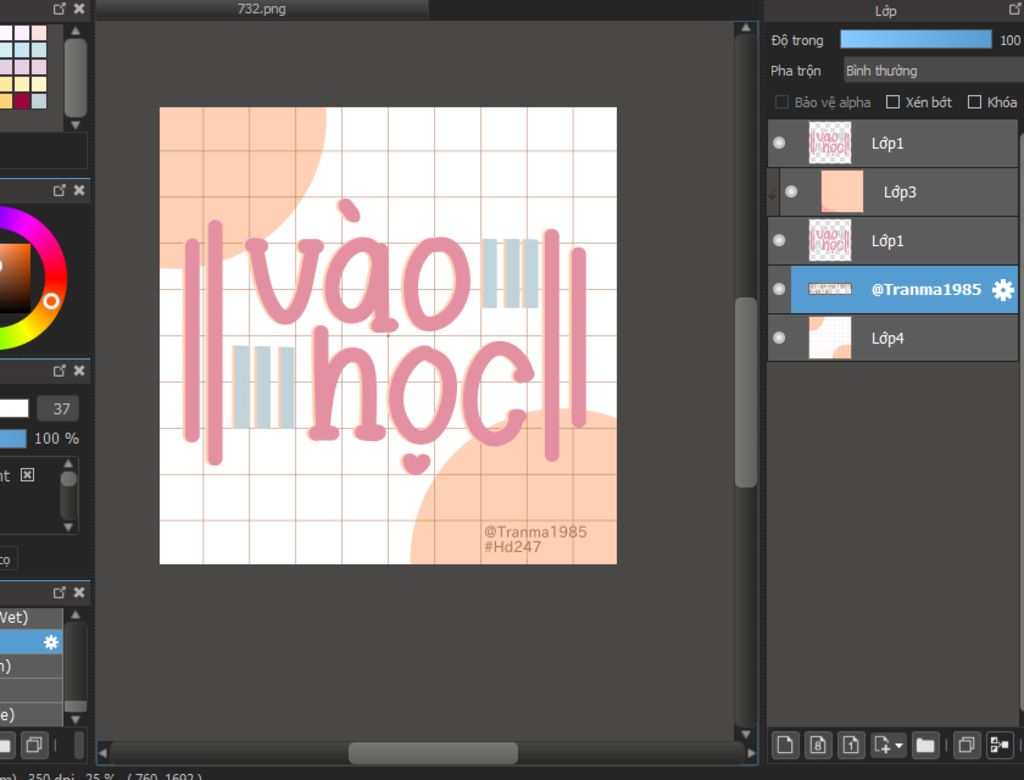Pick the crimson red palette swatch
1024x780 pixels.
click(x=22, y=101)
